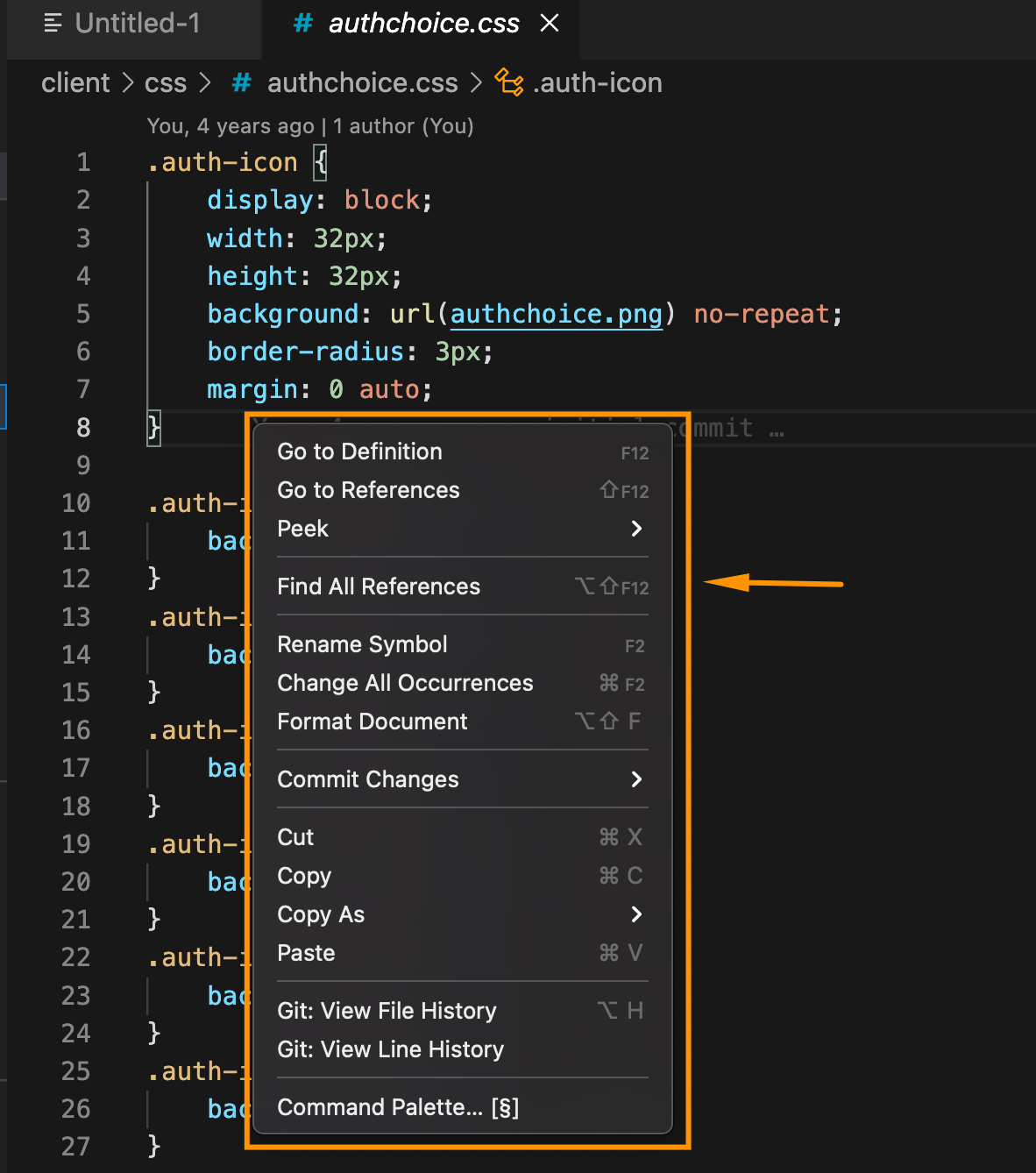Choose Go to Definition

463,452
